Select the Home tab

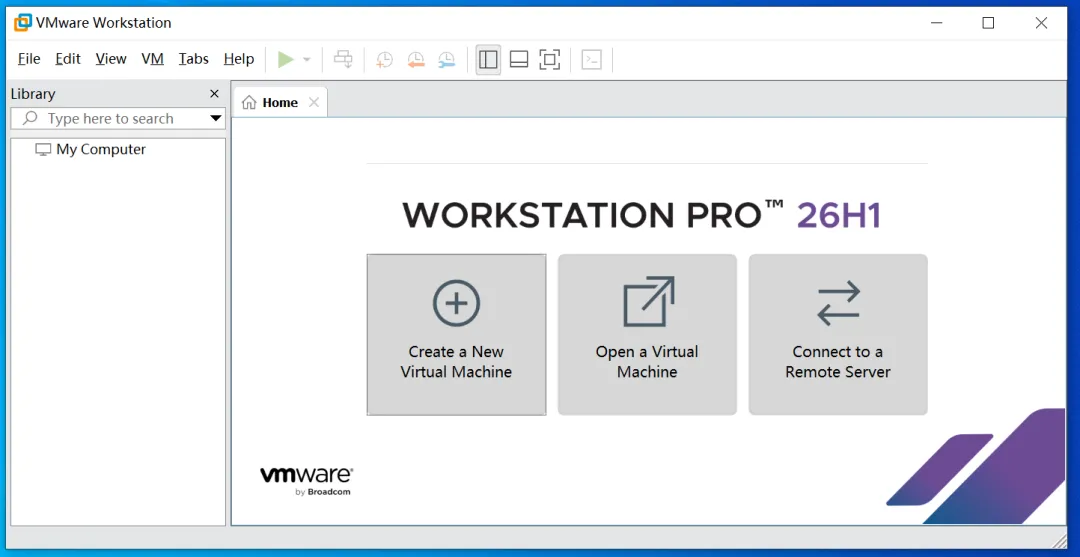tap(280, 103)
